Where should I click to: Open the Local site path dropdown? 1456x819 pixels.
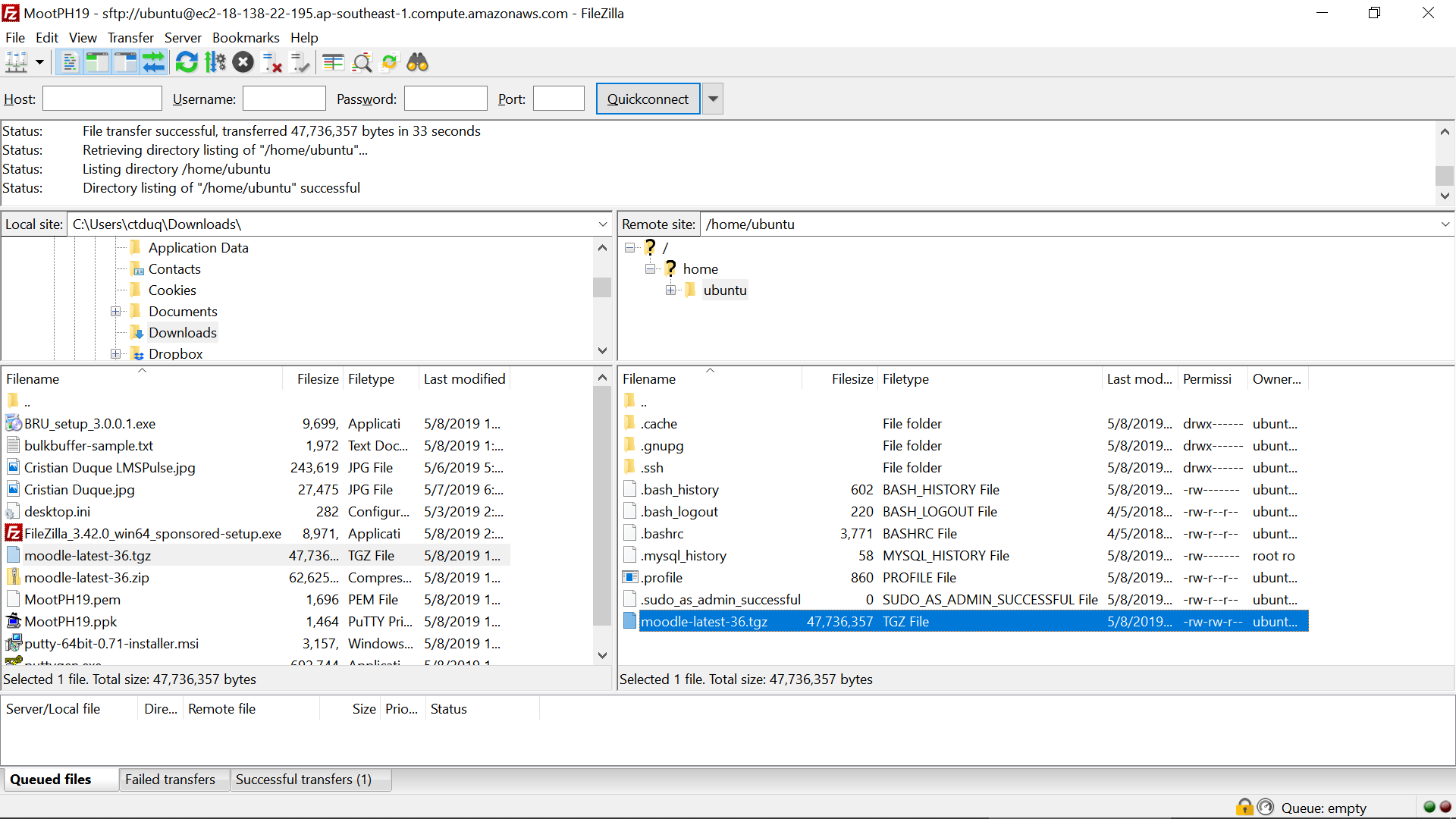click(603, 224)
